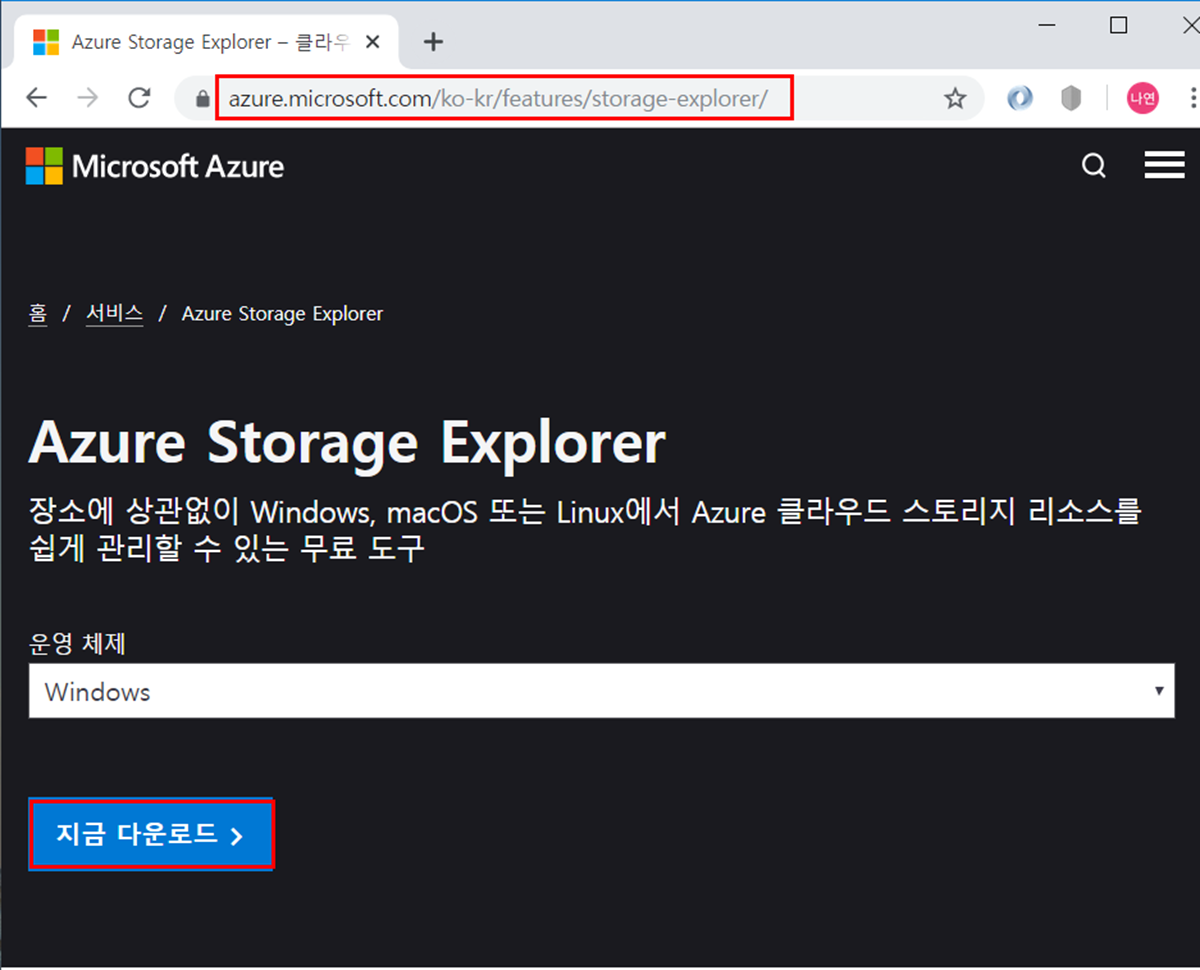
Task: Open a new tab with plus button
Action: click(433, 42)
